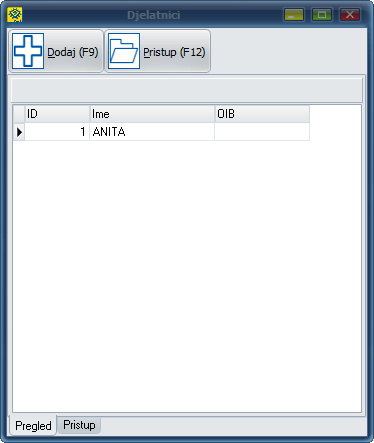Sort by the ID column header
Screen dimensions: 374x443
click(57, 114)
